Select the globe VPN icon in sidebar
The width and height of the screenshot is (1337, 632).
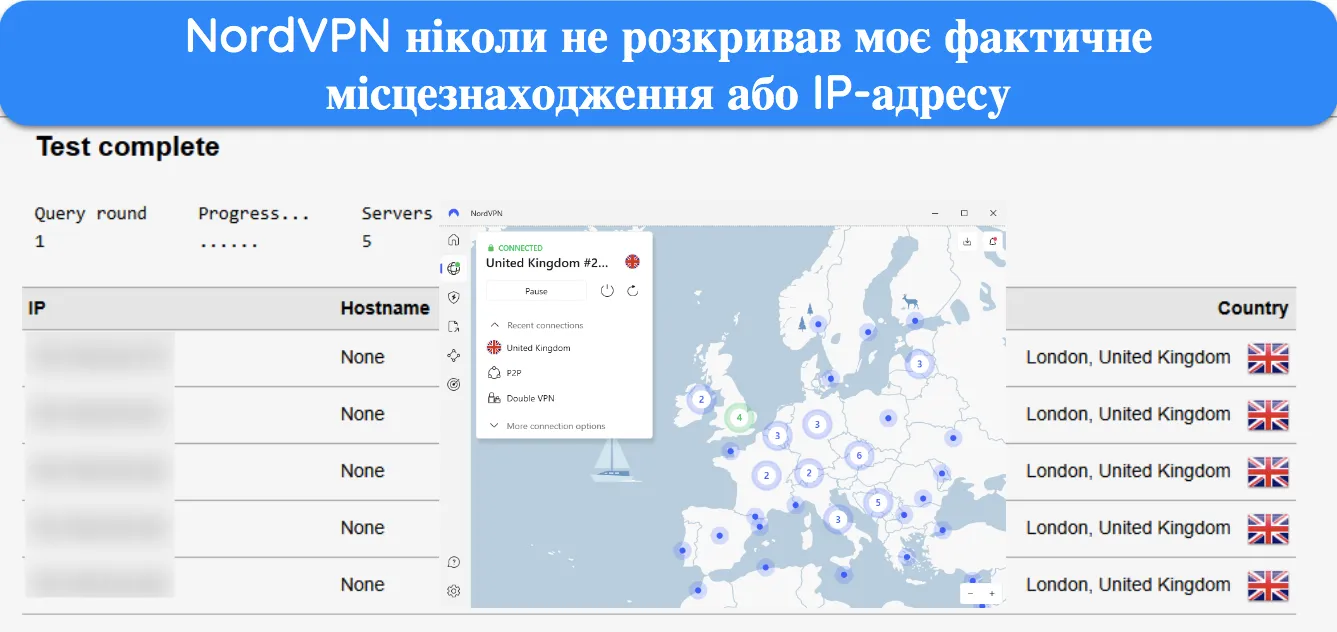(x=454, y=268)
